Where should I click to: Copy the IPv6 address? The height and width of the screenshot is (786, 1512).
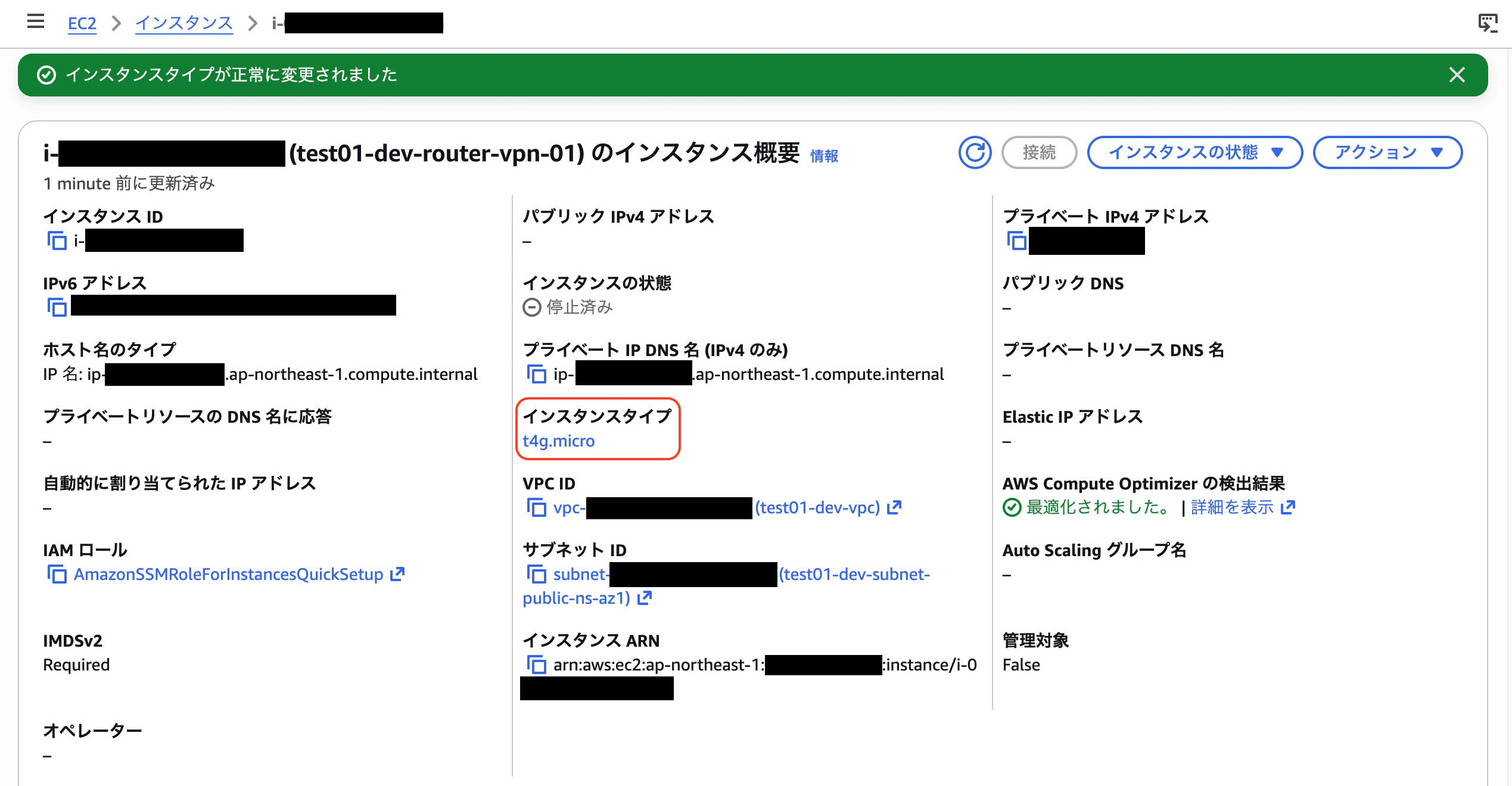point(57,308)
